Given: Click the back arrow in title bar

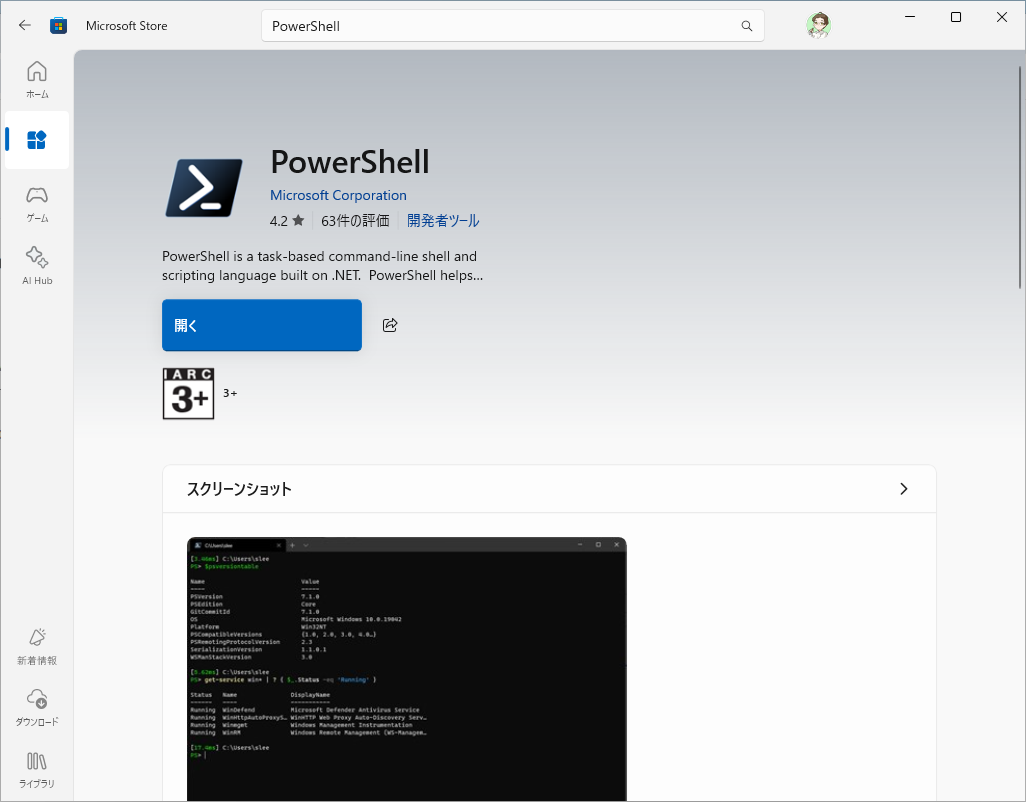Looking at the screenshot, I should pyautogui.click(x=25, y=25).
